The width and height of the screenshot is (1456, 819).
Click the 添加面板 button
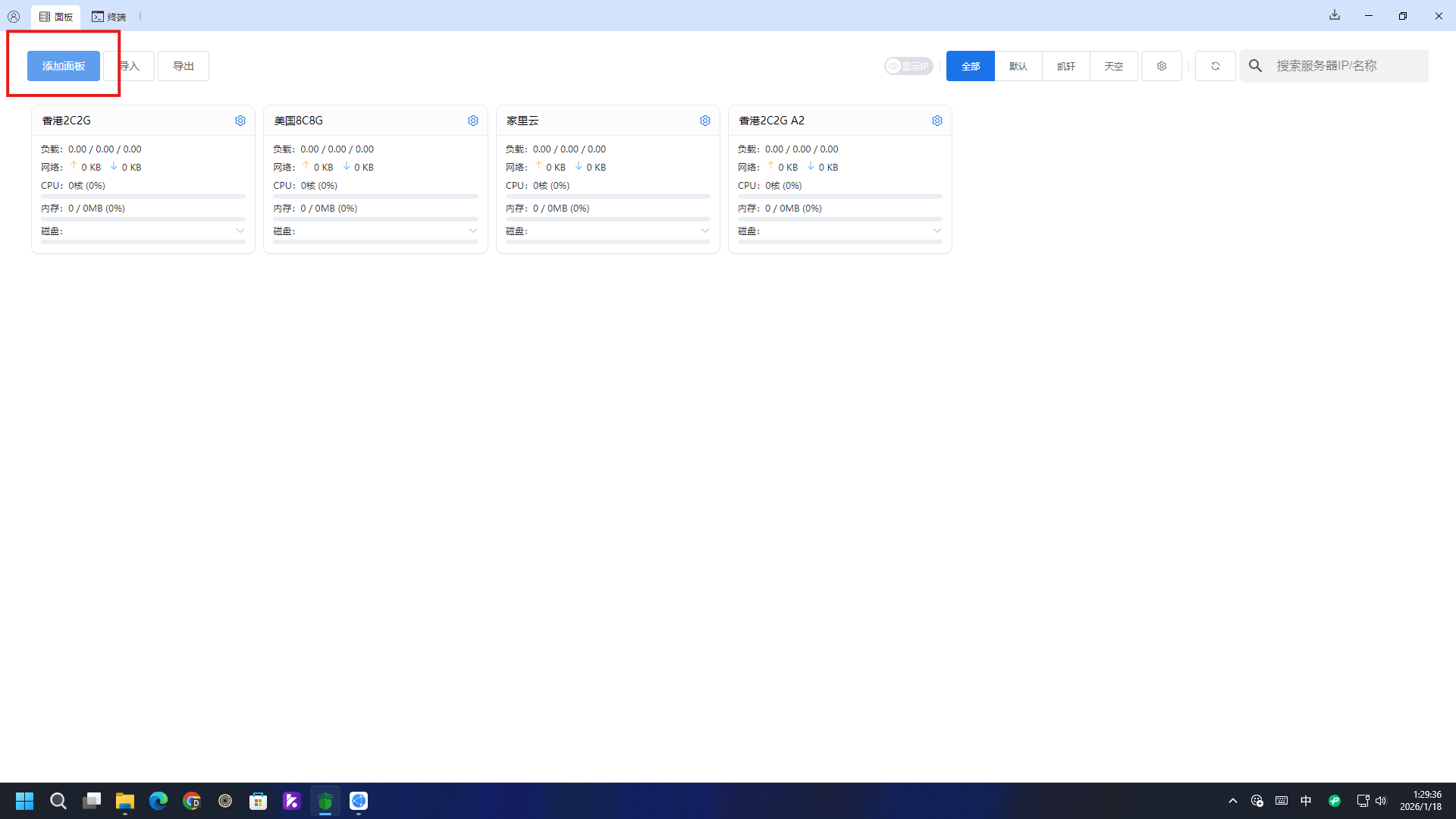(x=64, y=66)
